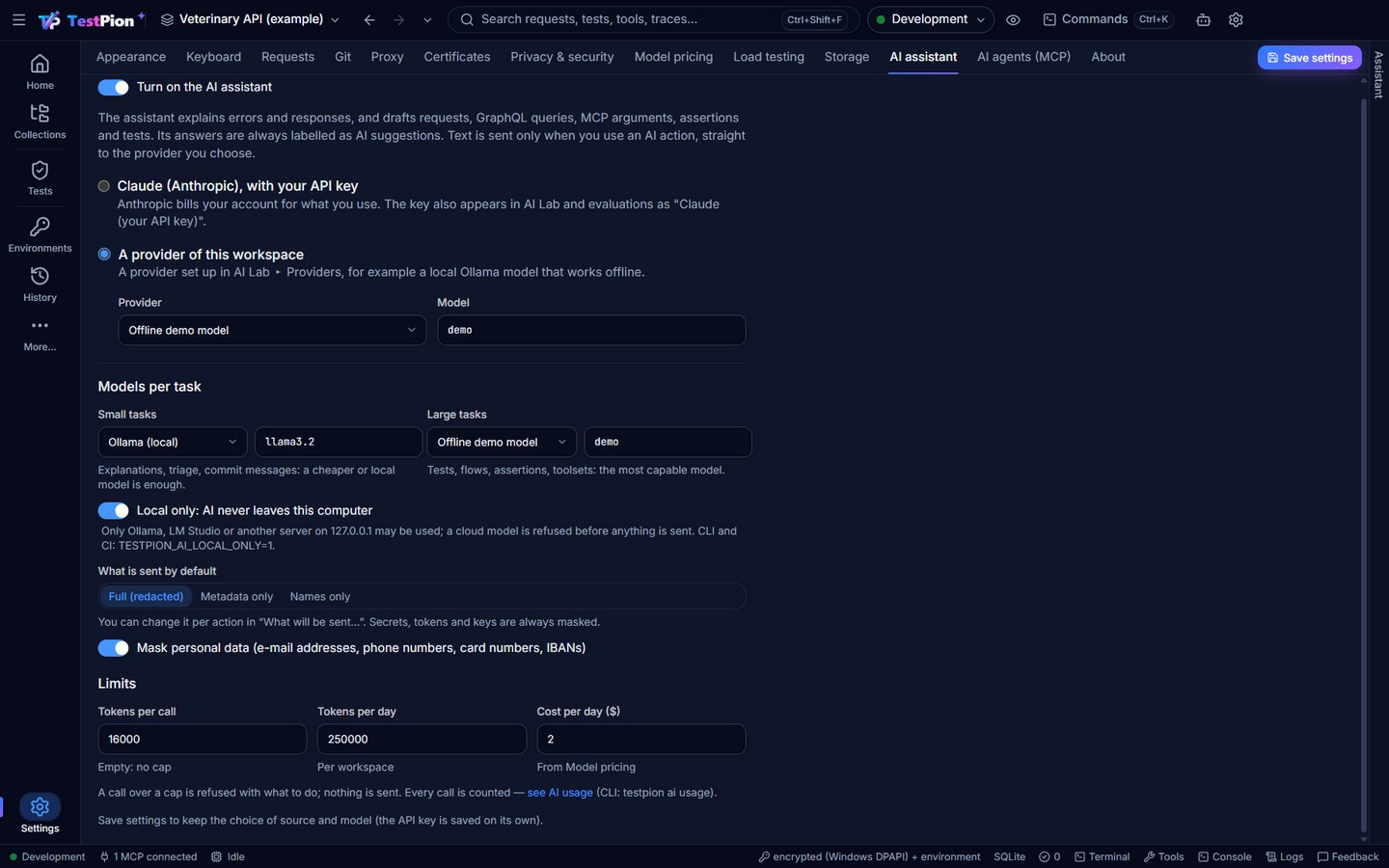
Task: Open the bot icon in top bar
Action: (1203, 19)
